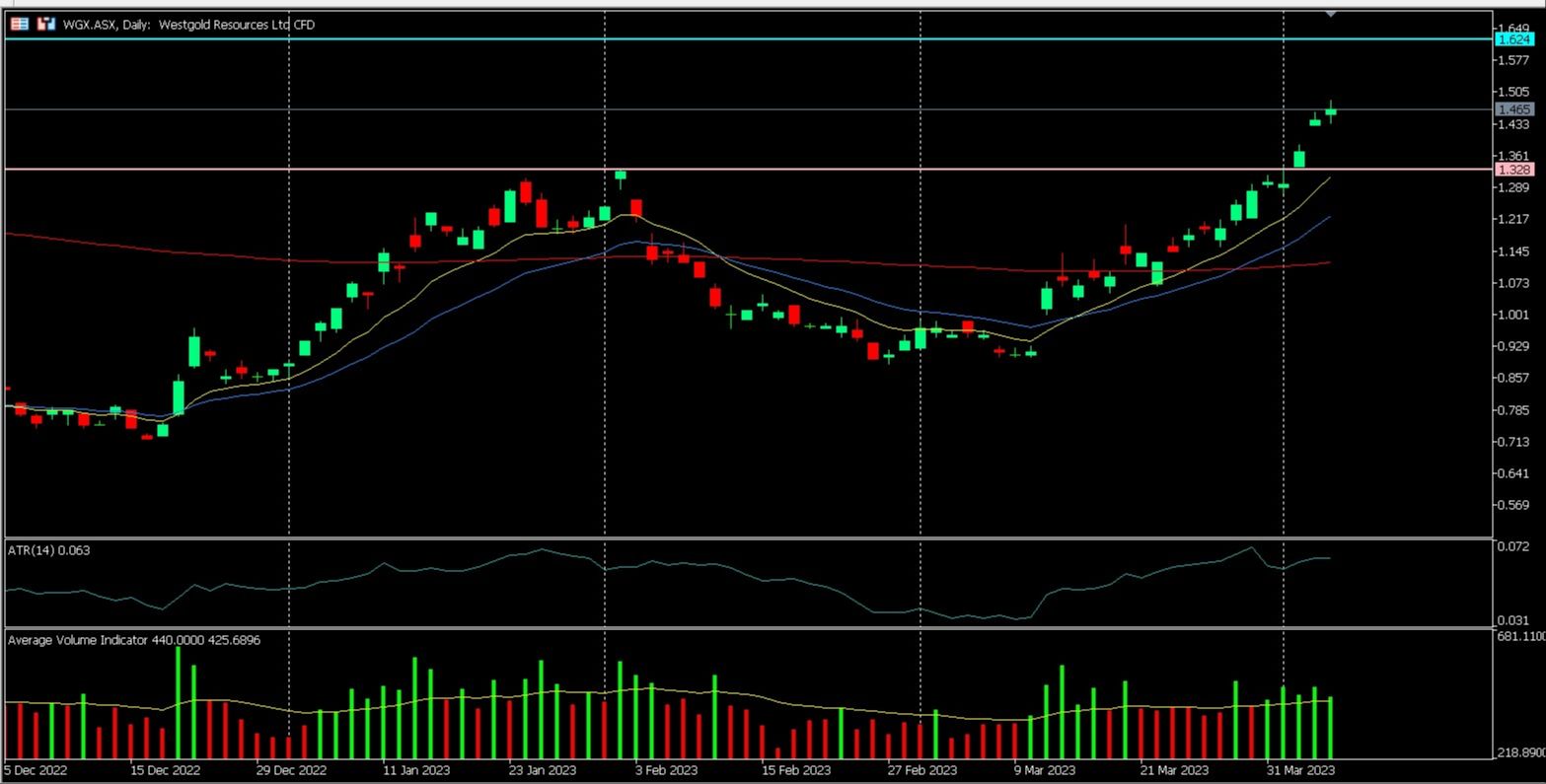Open the Depth of Market grid icon
The width and height of the screenshot is (1546, 784).
point(20,25)
